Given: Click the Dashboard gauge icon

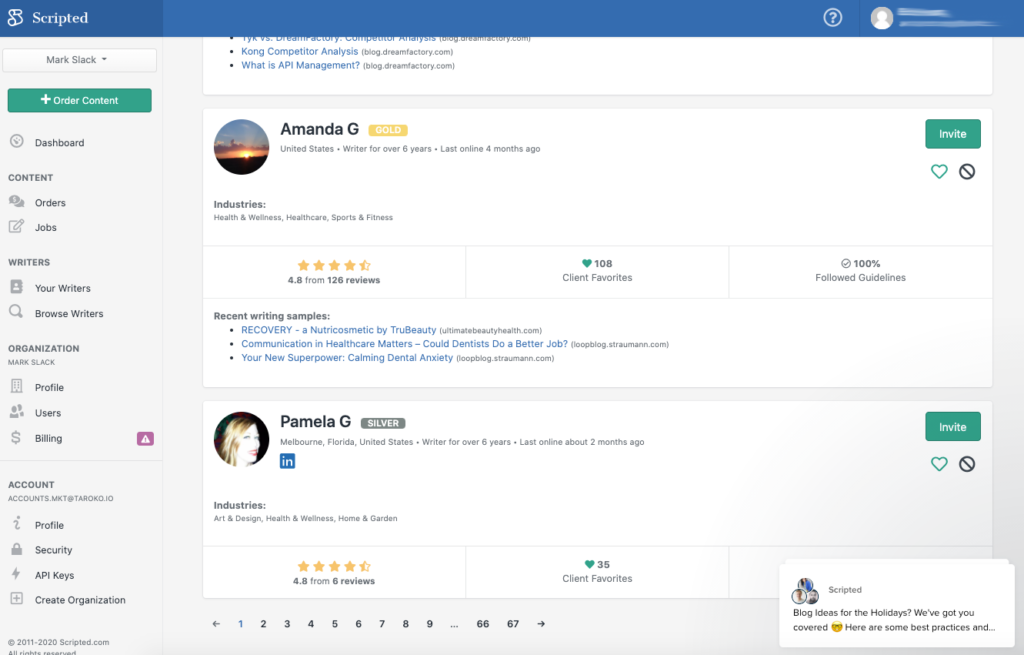Looking at the screenshot, I should (x=17, y=141).
